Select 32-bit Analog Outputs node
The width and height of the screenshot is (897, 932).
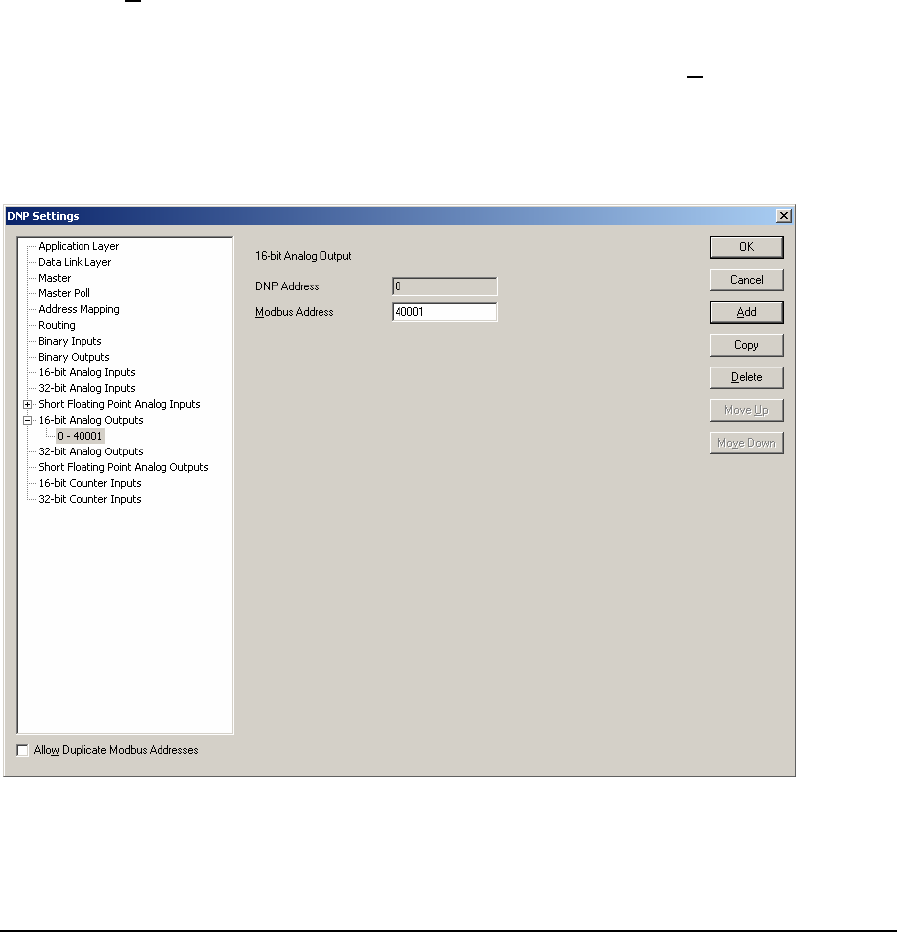90,451
